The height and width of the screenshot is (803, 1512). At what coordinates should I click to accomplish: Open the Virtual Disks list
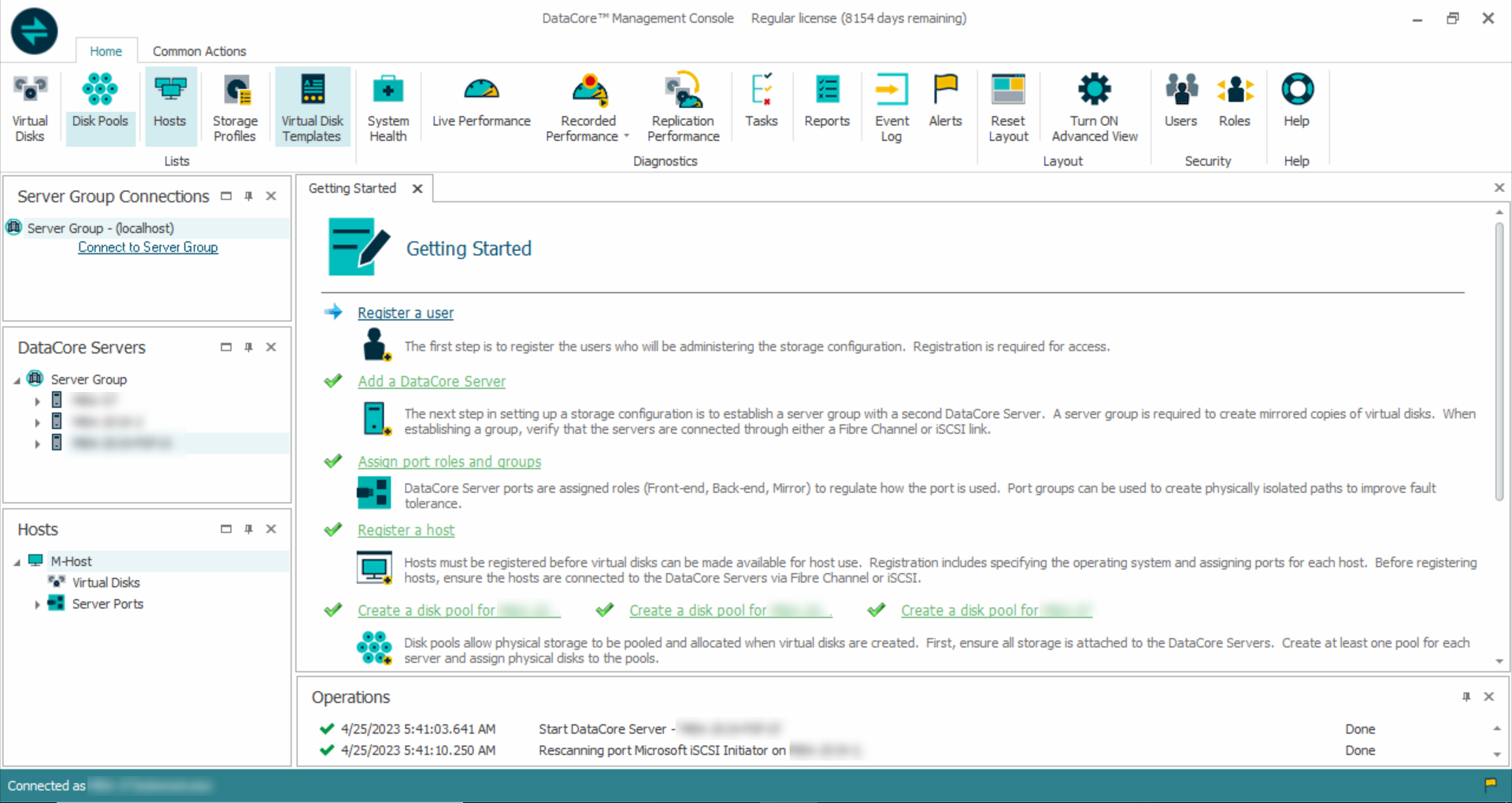click(x=30, y=107)
